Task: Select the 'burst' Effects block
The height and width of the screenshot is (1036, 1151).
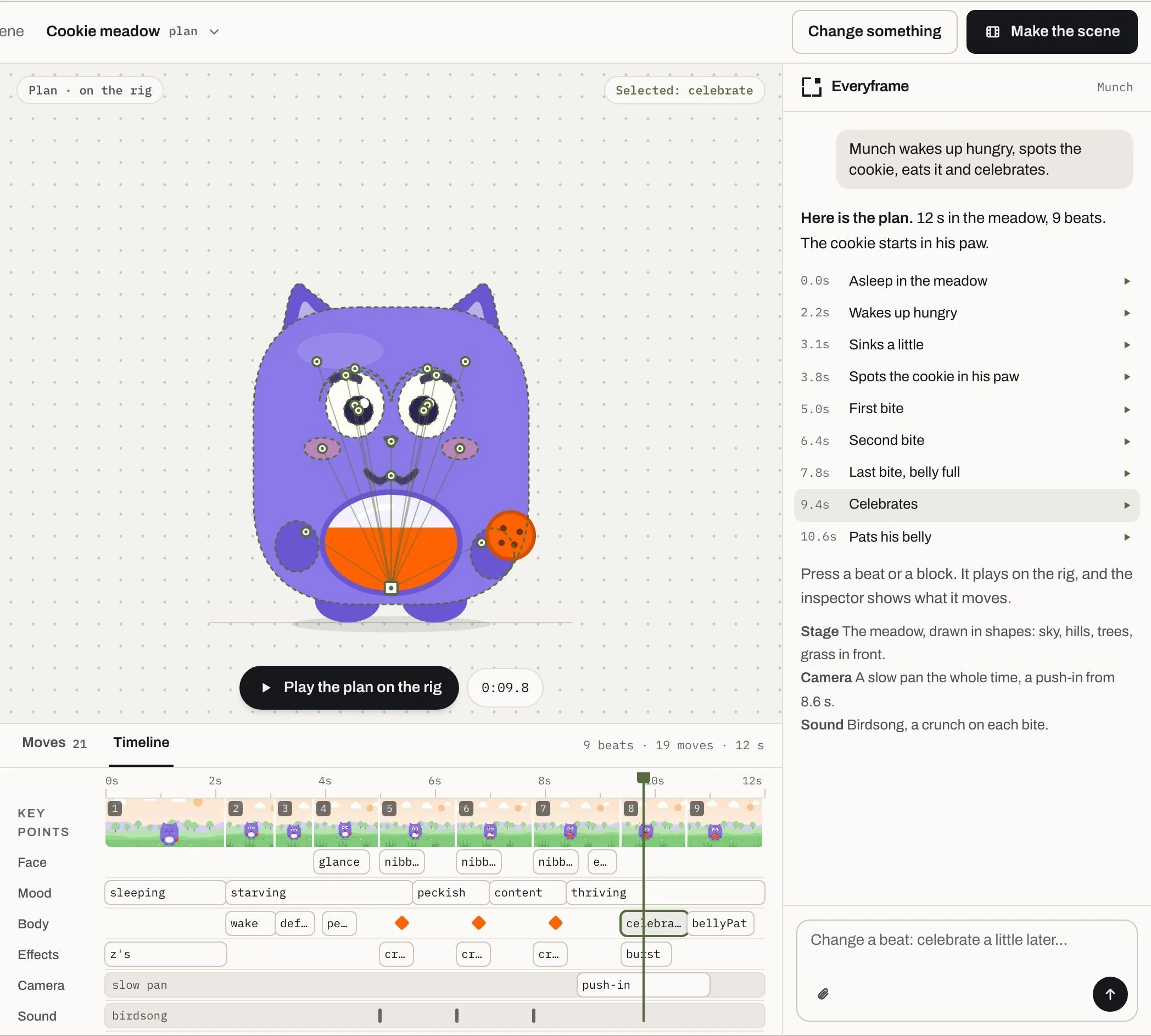Action: [646, 954]
